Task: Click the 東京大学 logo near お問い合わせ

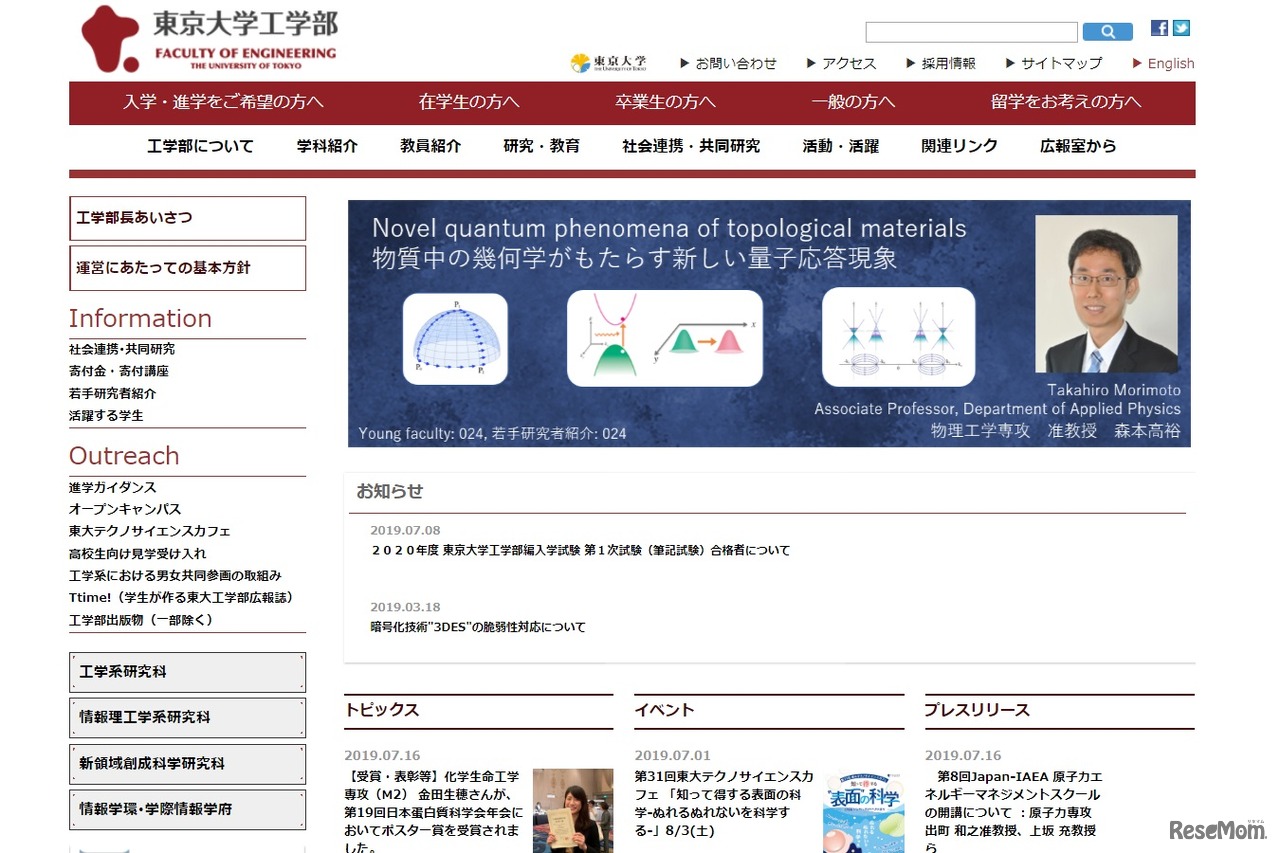Action: coord(608,62)
